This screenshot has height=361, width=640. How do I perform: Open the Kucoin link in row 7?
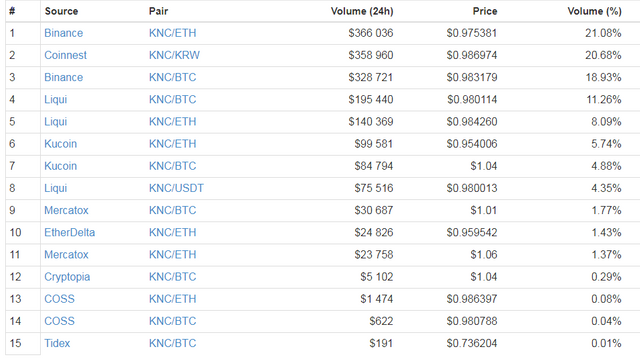tap(60, 166)
